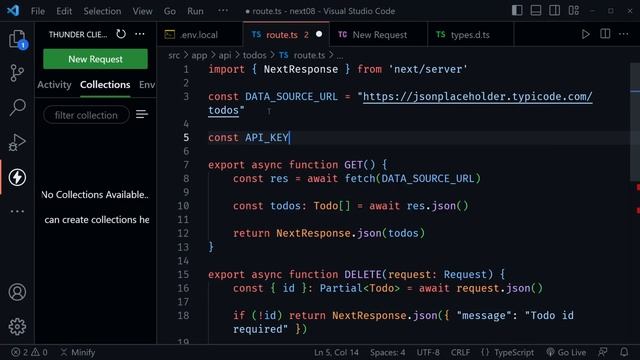Open Thunder Client panel more actions
Image resolution: width=640 pixels, height=360 pixels.
click(x=140, y=34)
